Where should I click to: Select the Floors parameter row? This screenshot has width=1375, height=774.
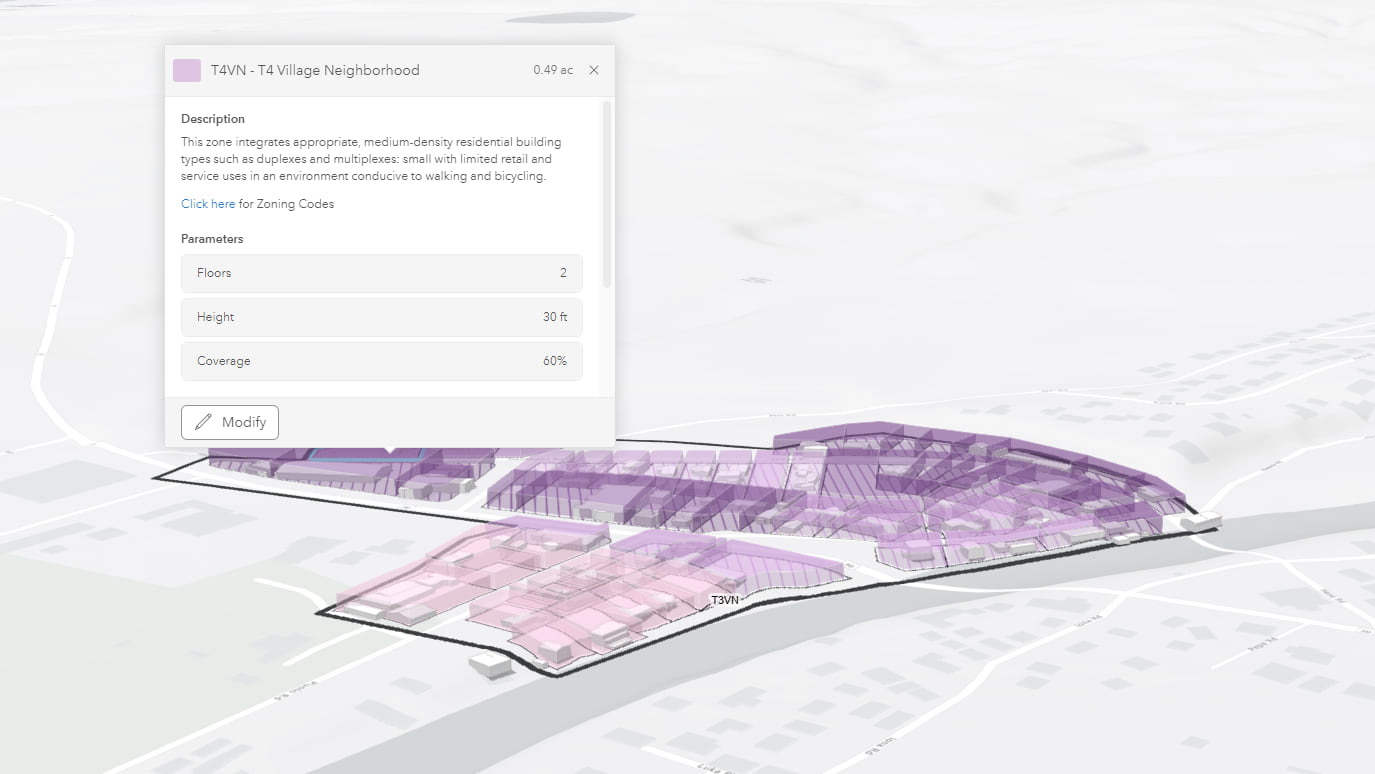tap(381, 273)
